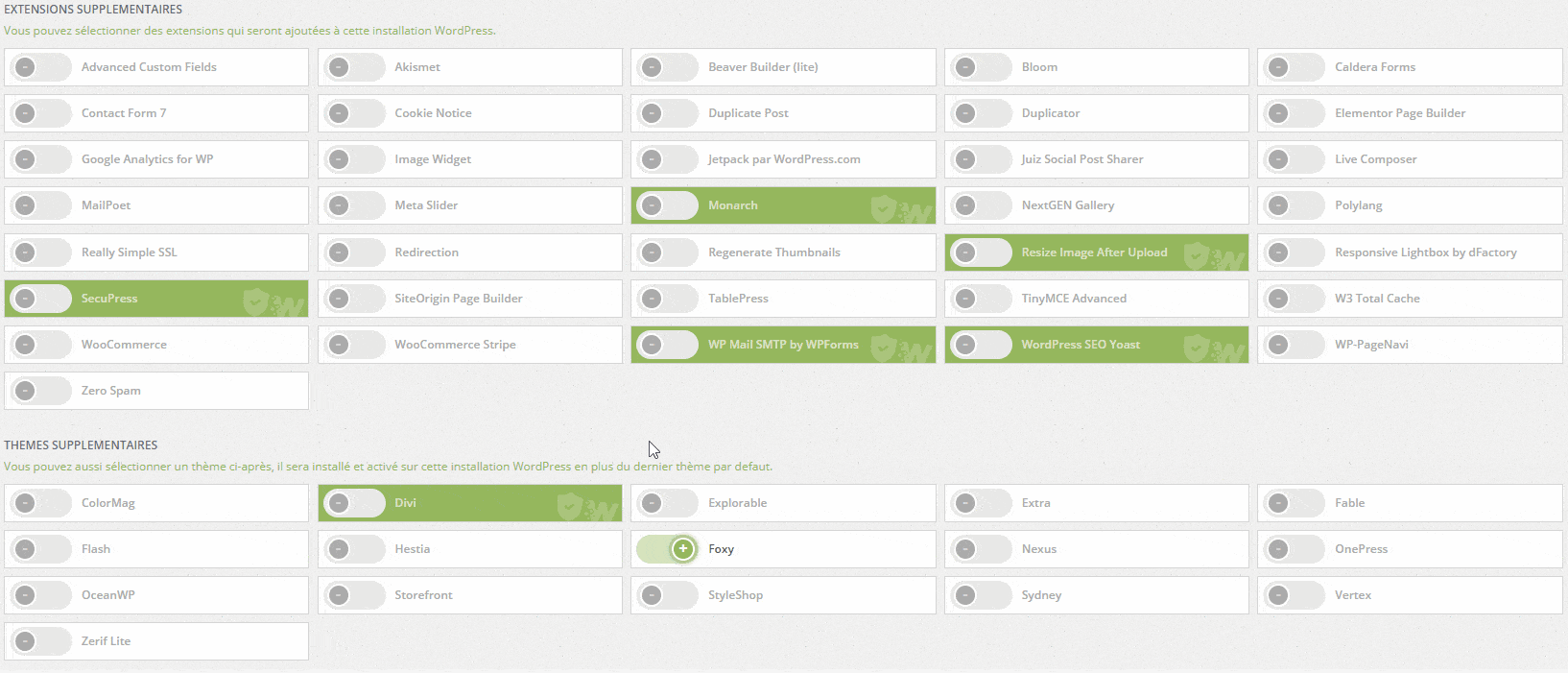The image size is (1568, 673).
Task: Toggle the highlighted Divi theme switch
Action: coord(354,503)
